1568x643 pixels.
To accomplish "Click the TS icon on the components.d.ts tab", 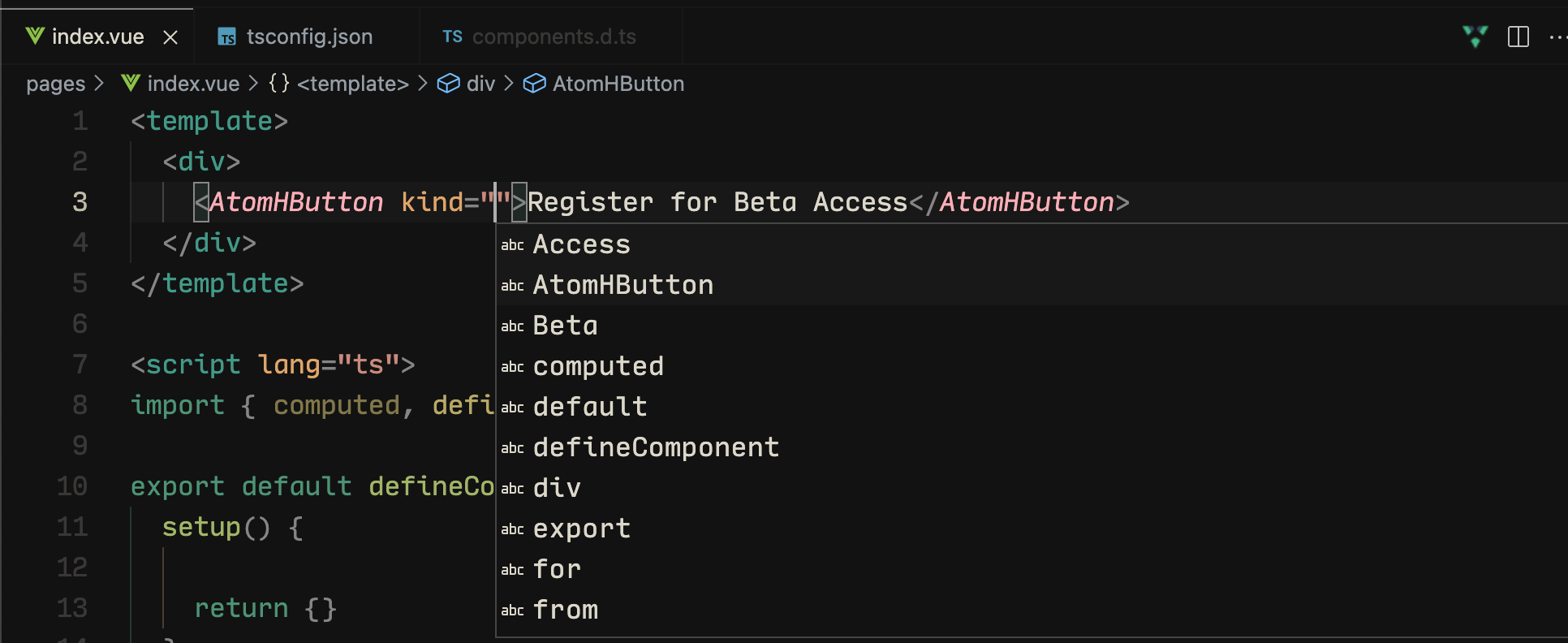I will click(x=452, y=36).
